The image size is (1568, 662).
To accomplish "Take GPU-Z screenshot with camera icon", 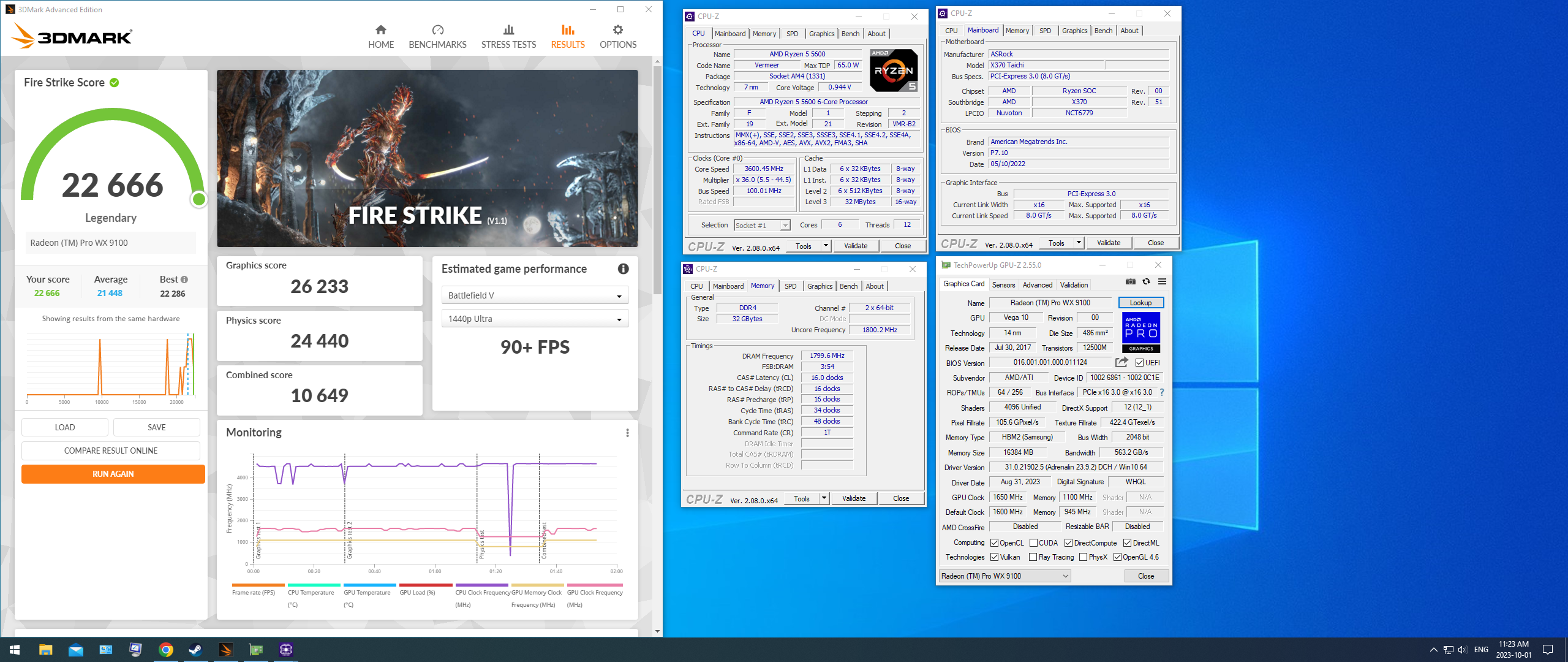I will pyautogui.click(x=1131, y=281).
